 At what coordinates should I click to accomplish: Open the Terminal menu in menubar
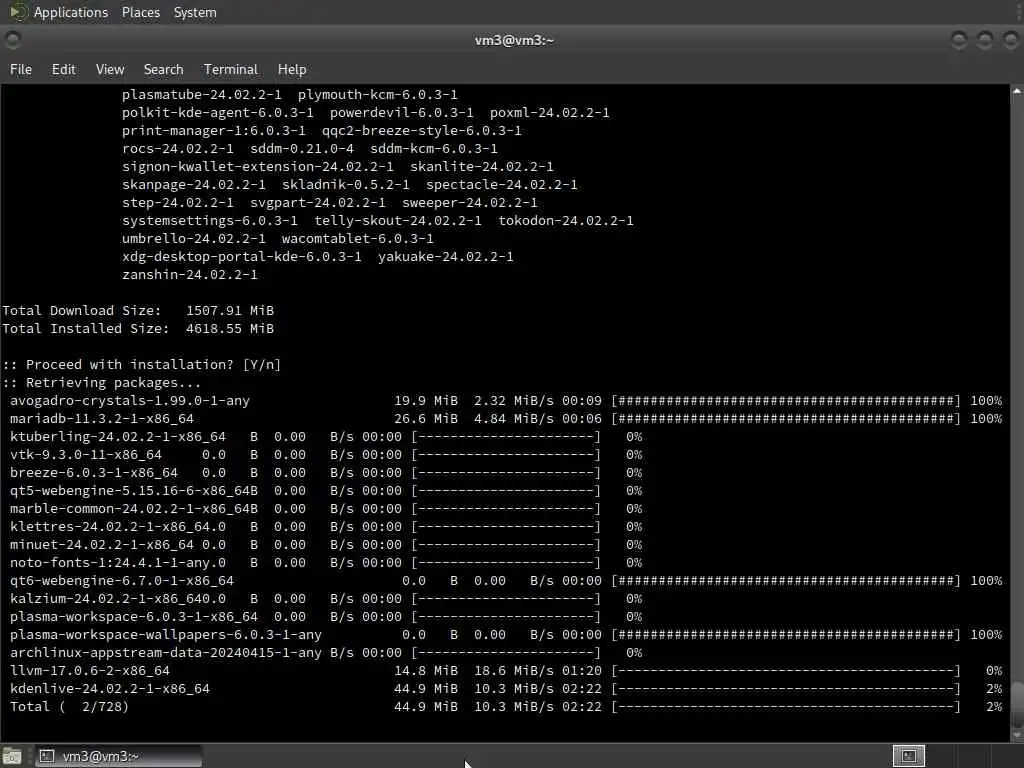tap(231, 69)
